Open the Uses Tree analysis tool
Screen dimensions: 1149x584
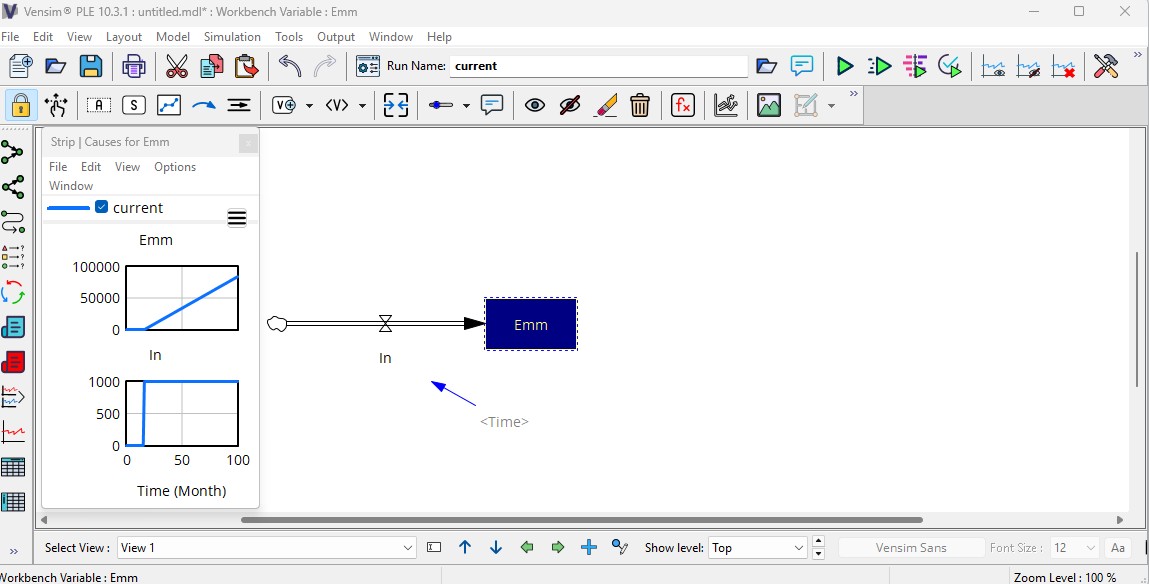tap(12, 187)
